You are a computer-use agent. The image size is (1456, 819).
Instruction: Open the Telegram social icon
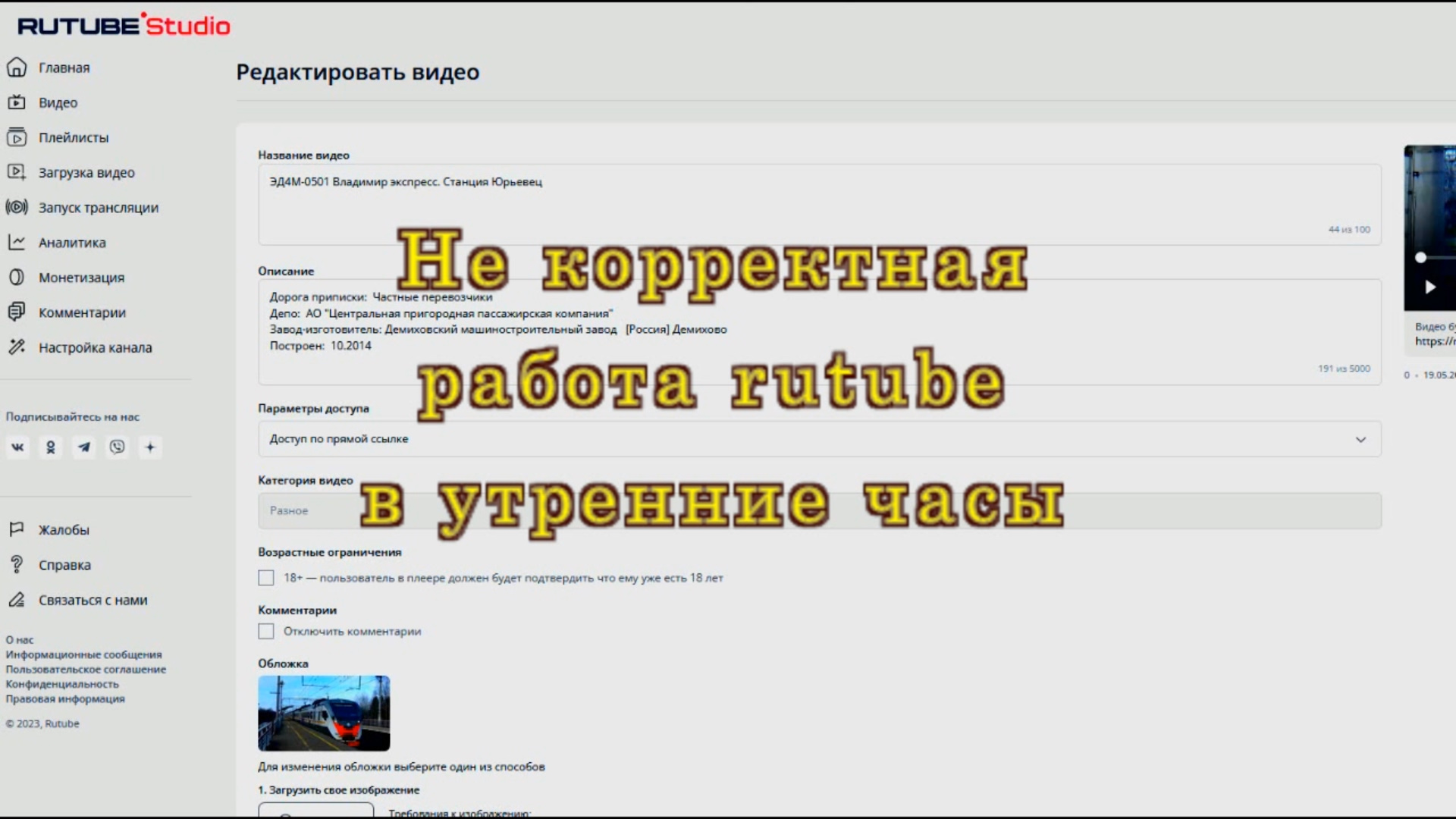(84, 447)
